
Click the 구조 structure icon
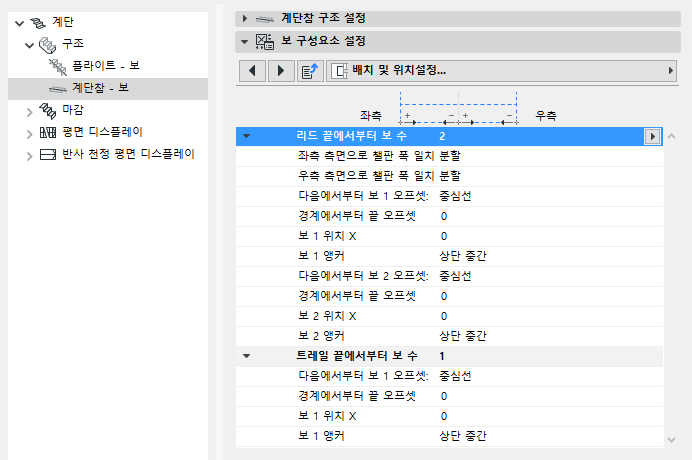tap(48, 45)
